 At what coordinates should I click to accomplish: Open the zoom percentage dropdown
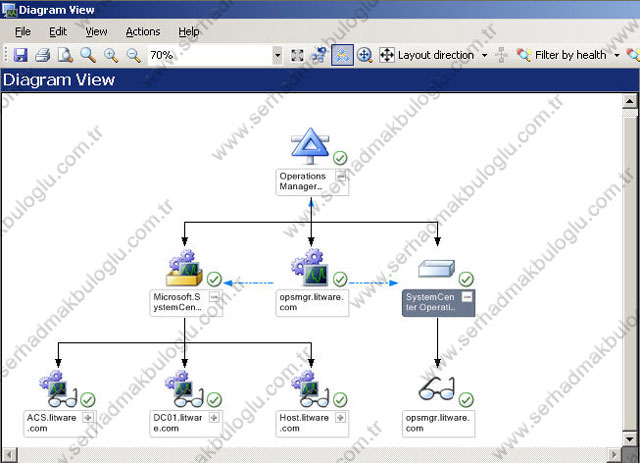click(x=276, y=56)
